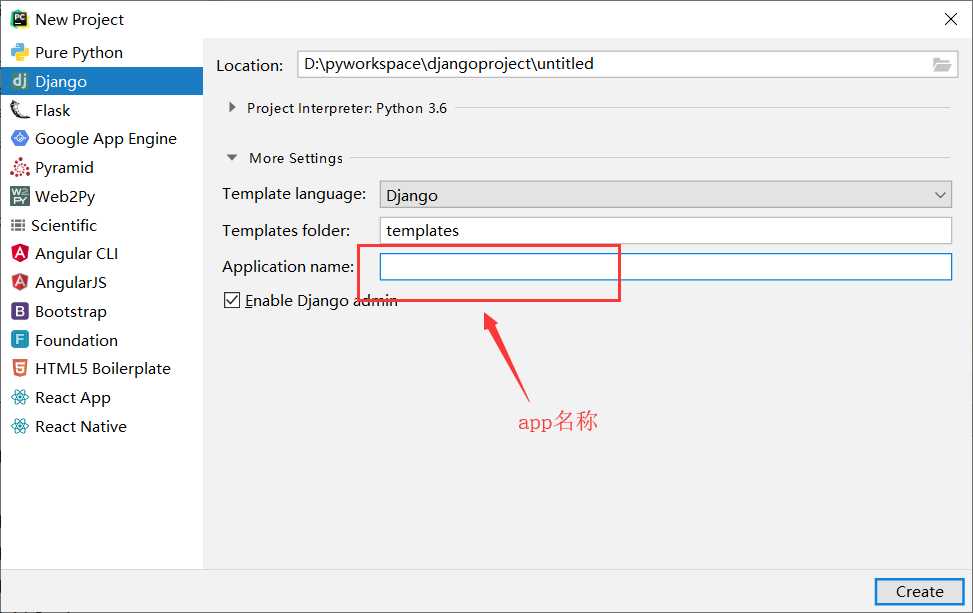The height and width of the screenshot is (613, 973).
Task: Click the Bootstrap B icon
Action: coord(20,311)
